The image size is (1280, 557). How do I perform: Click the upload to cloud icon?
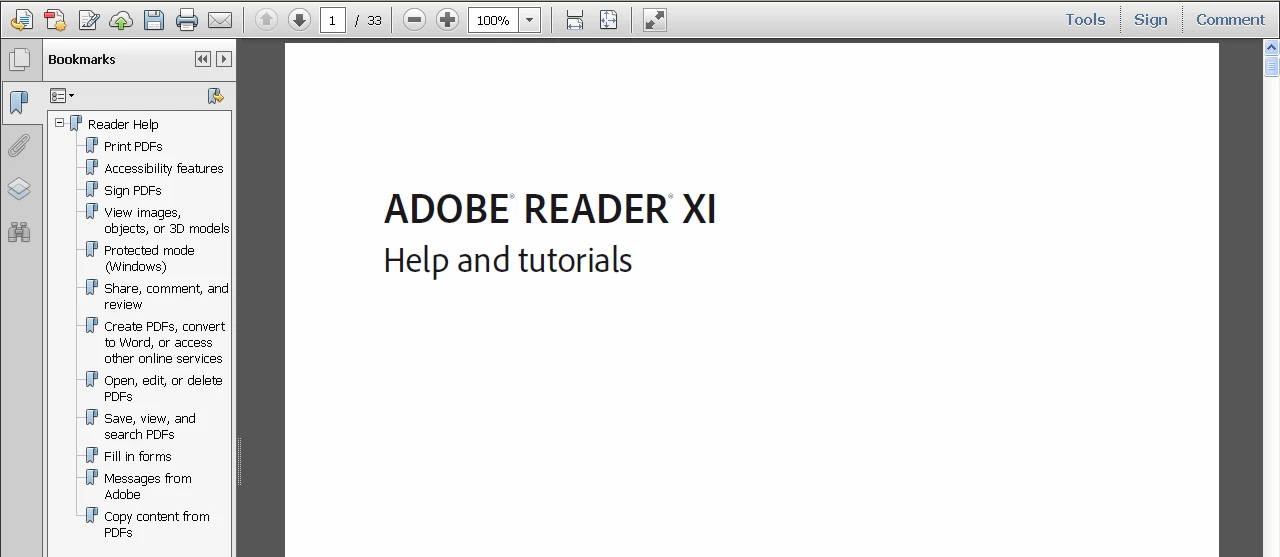[121, 19]
